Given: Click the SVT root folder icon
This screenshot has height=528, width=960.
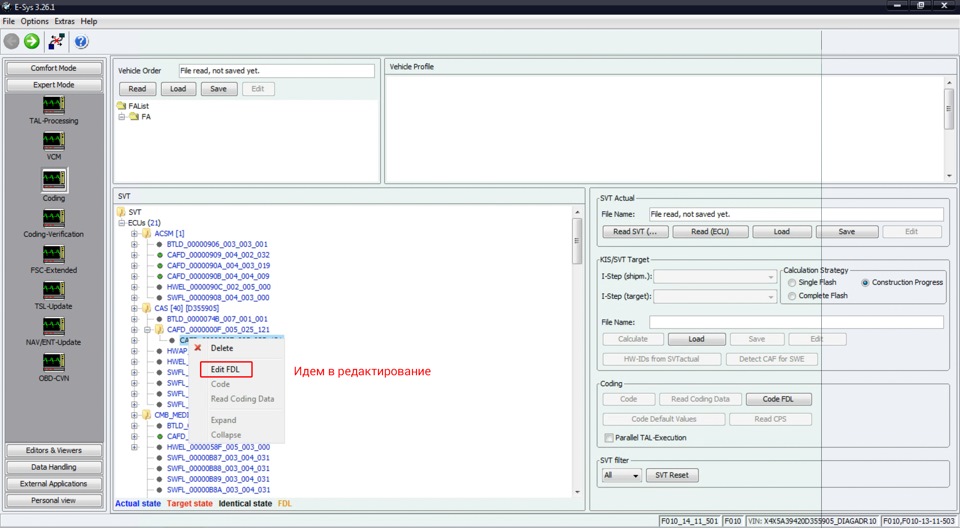Looking at the screenshot, I should click(121, 212).
